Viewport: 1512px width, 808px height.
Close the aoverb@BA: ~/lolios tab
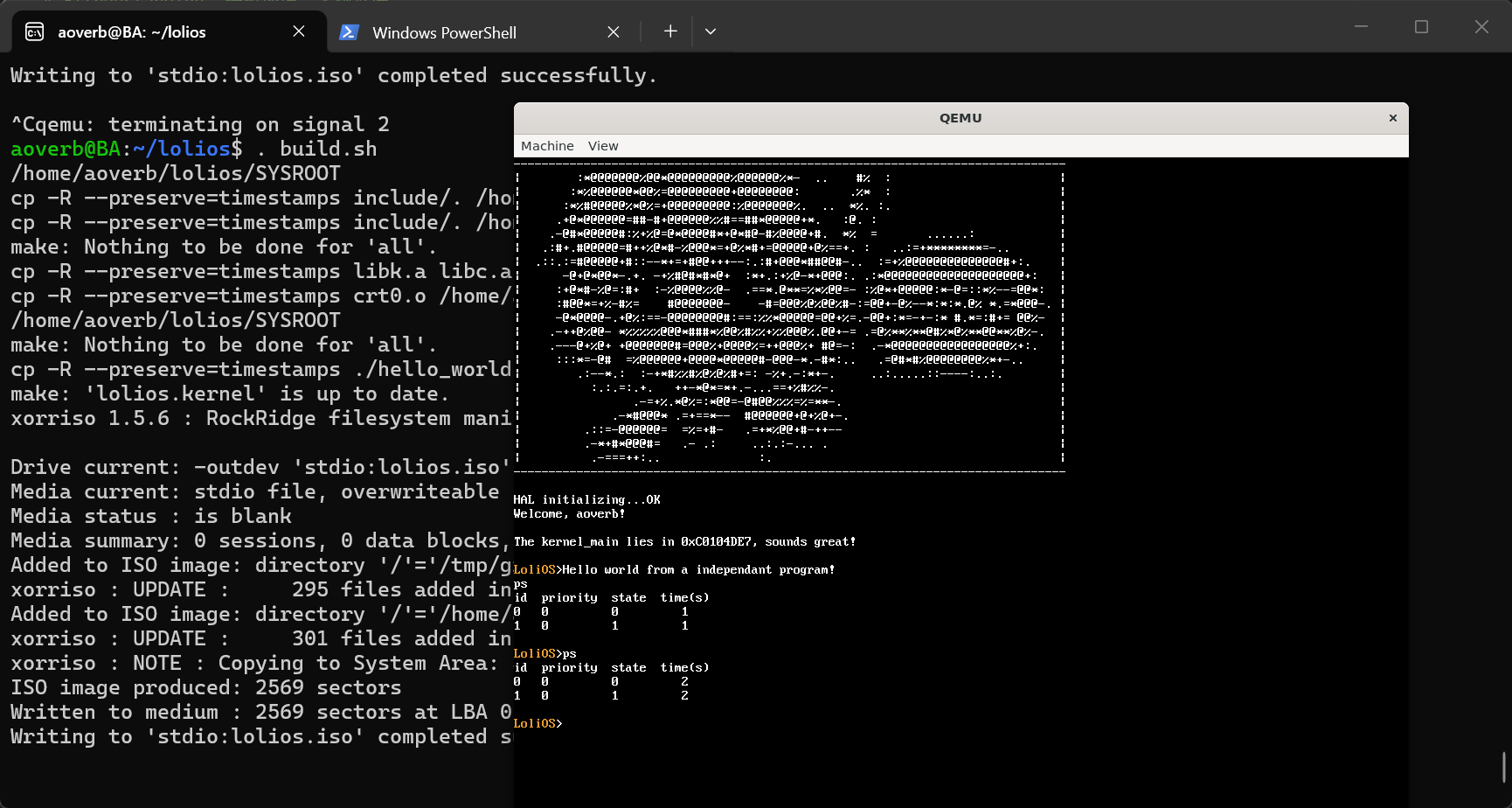(299, 31)
